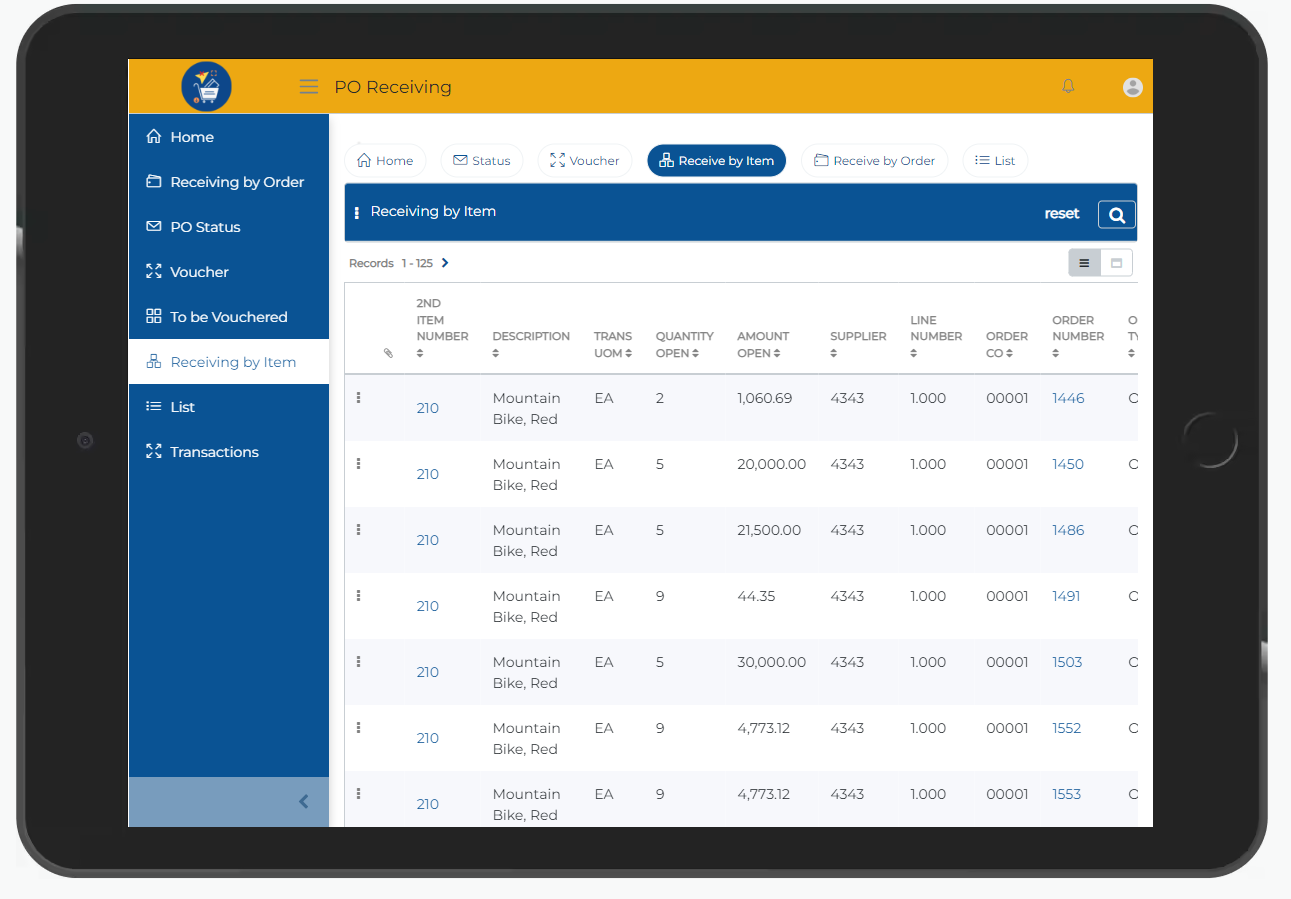Open the user profile avatar icon

(1133, 87)
